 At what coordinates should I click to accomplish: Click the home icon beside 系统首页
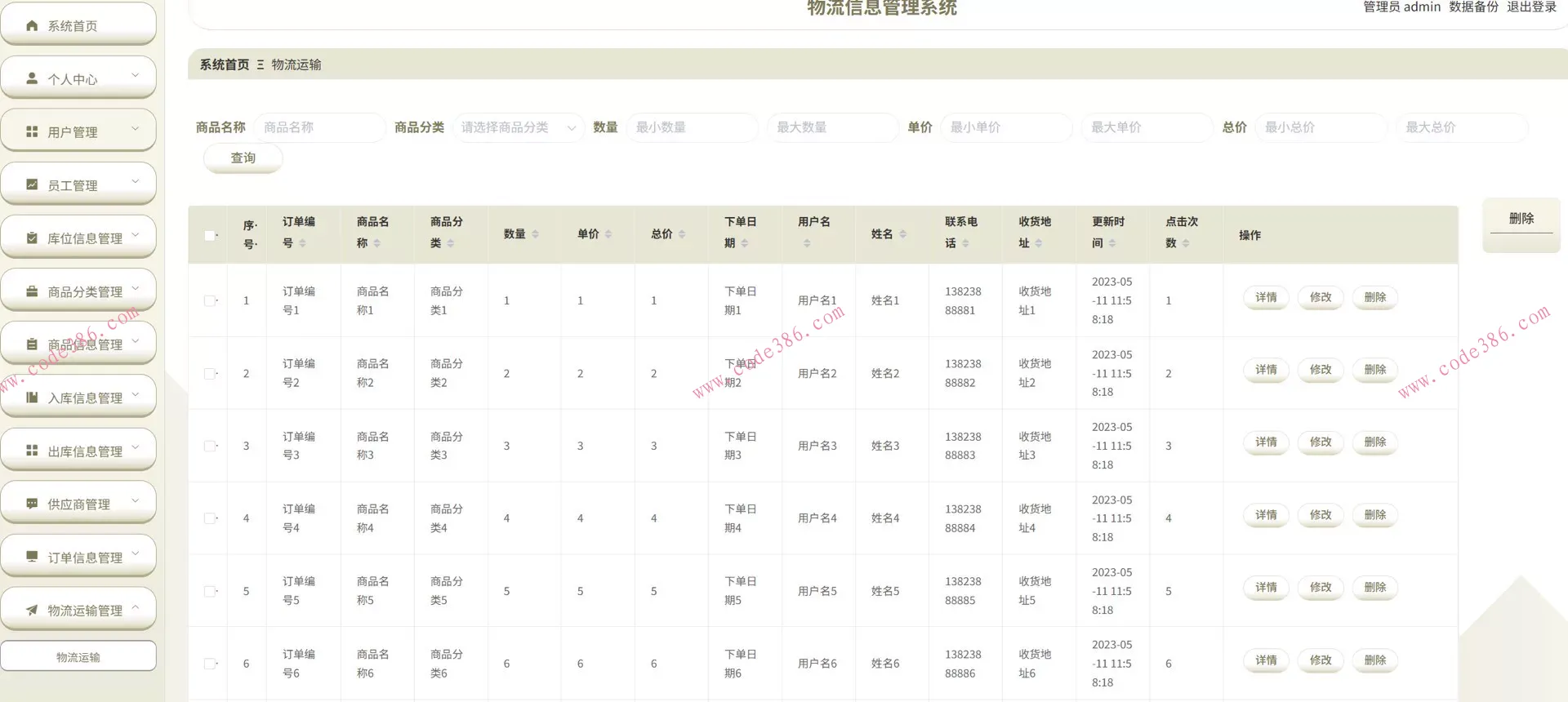point(32,26)
